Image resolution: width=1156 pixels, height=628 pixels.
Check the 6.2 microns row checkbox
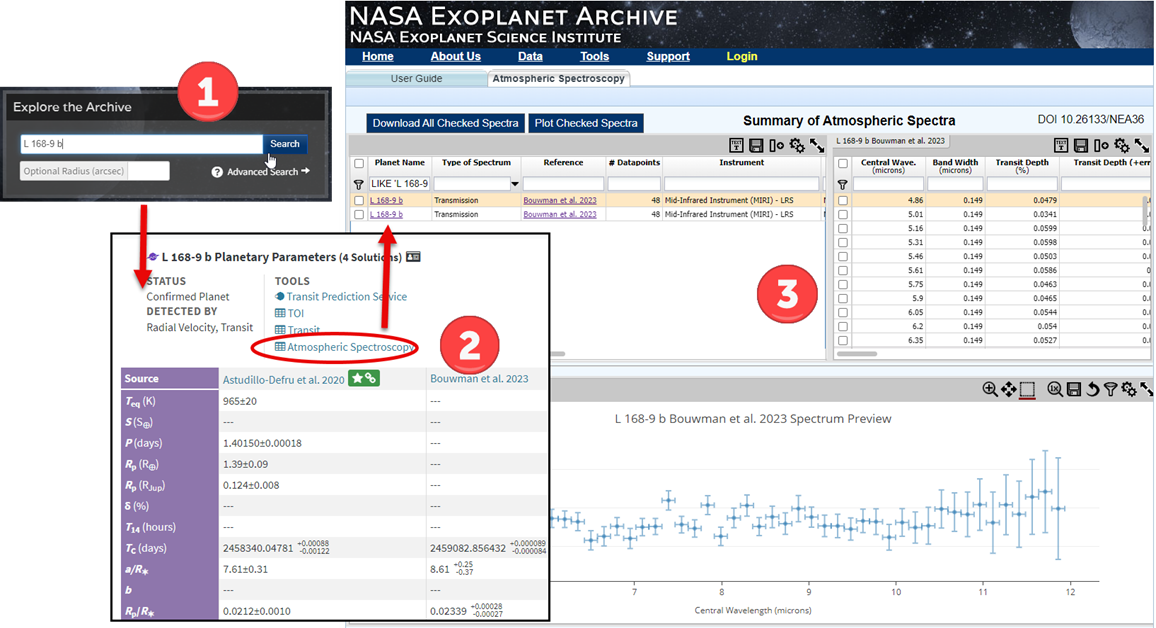pos(843,327)
